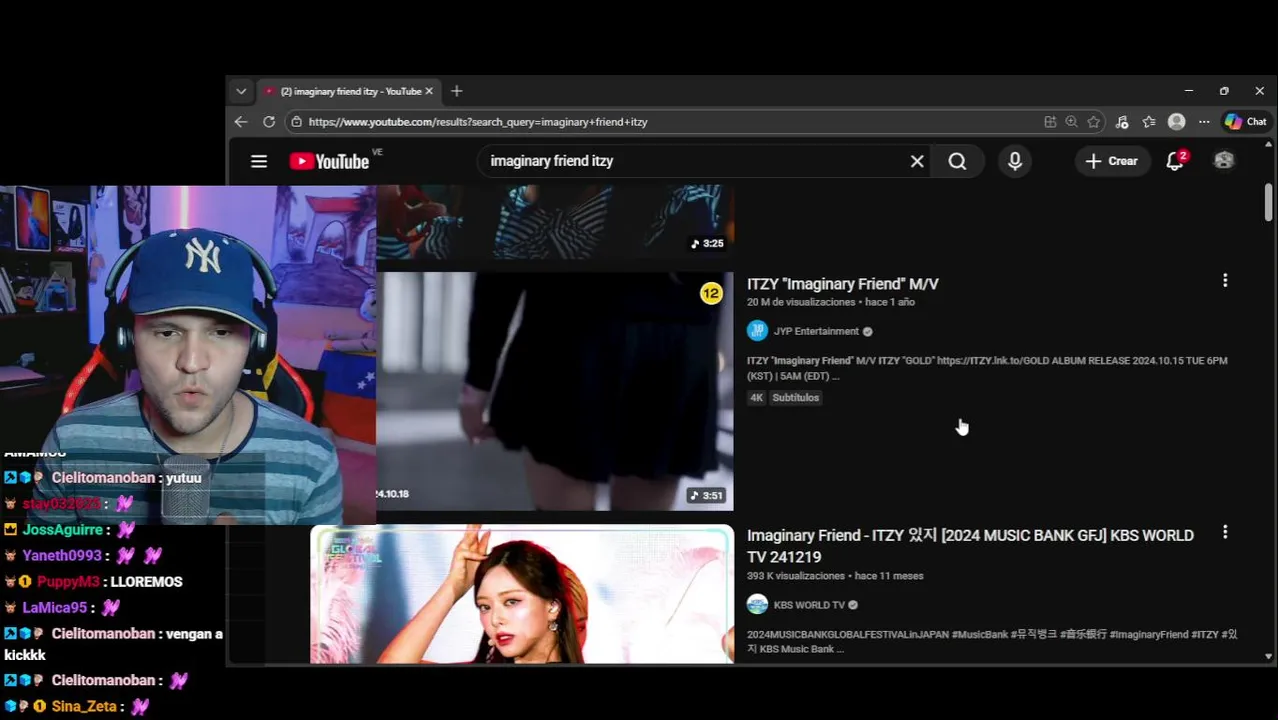Click the age 12 rating badge
This screenshot has width=1278, height=720.
[x=711, y=293]
